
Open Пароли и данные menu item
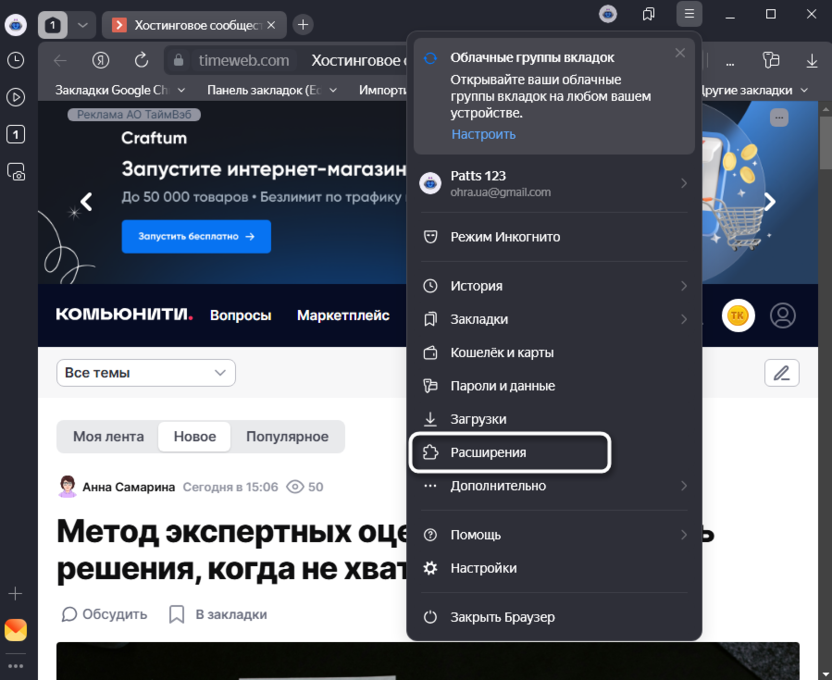(554, 386)
